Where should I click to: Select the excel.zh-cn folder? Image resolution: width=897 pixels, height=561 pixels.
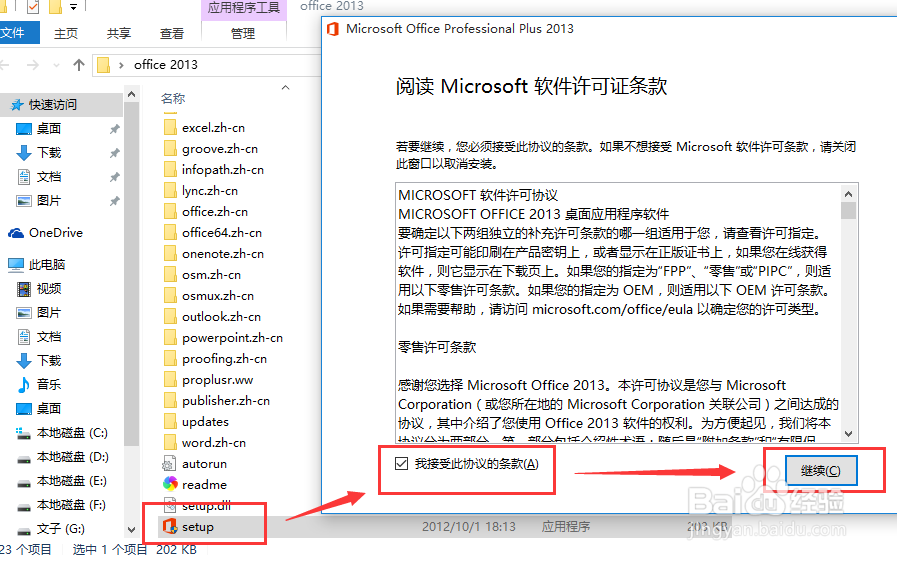pyautogui.click(x=213, y=128)
